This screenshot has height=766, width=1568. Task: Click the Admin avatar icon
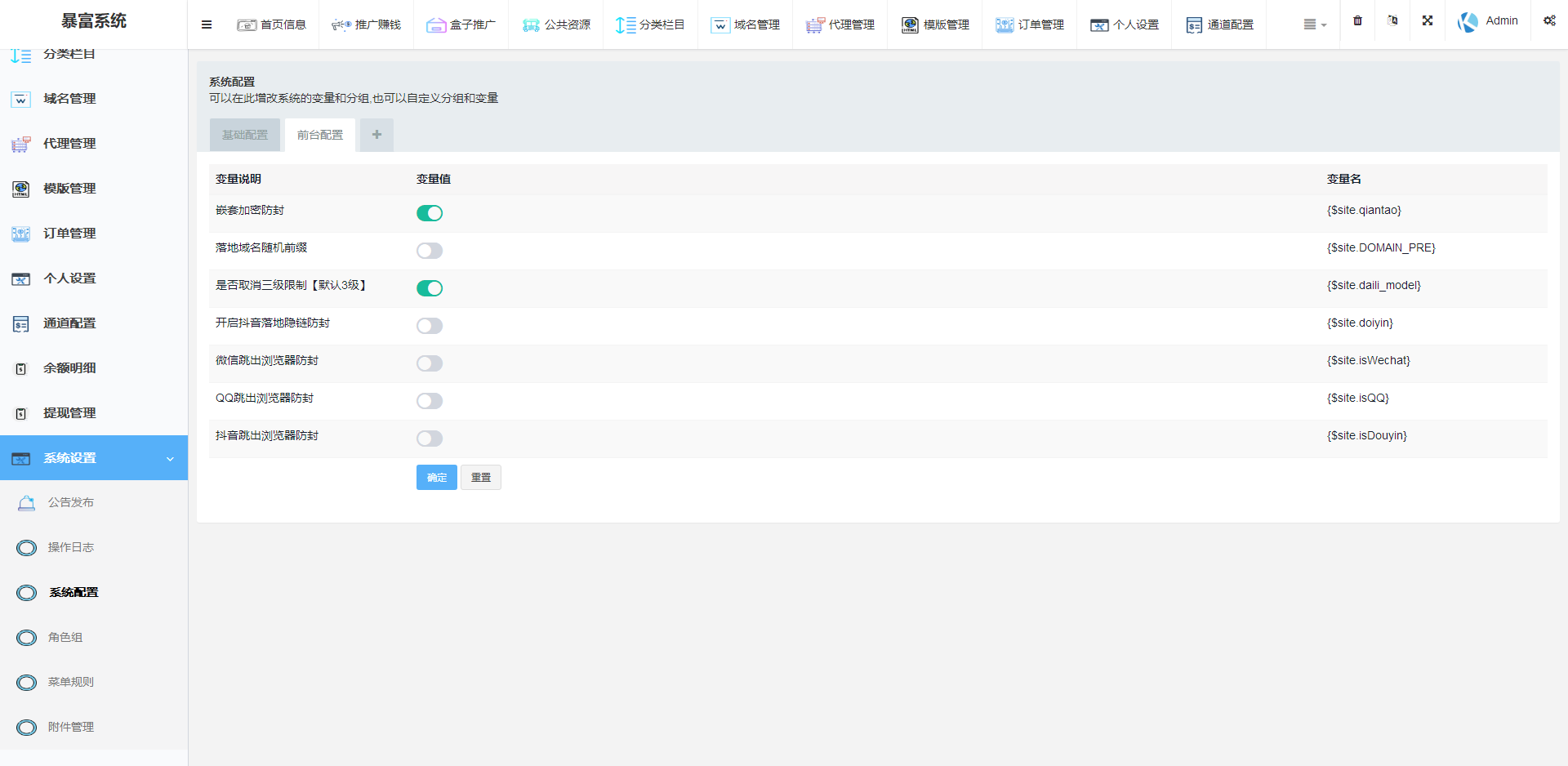click(x=1468, y=22)
